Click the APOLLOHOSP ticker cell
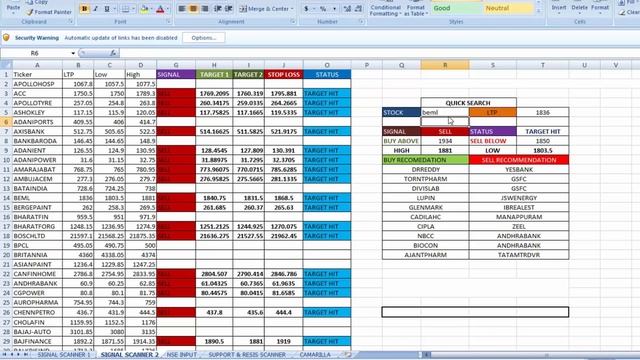The width and height of the screenshot is (640, 360). [x=37, y=84]
